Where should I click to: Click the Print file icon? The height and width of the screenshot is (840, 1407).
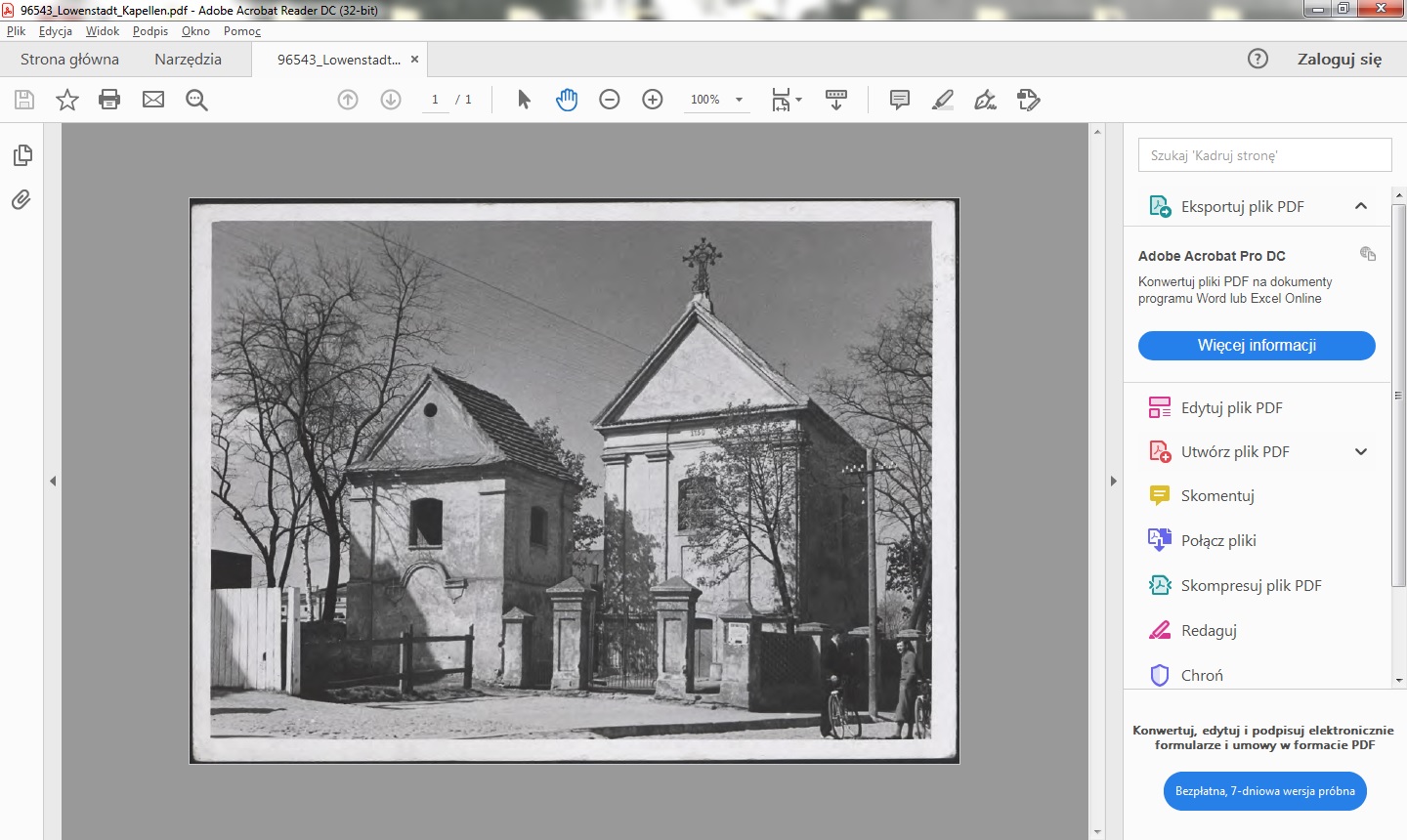pos(109,100)
